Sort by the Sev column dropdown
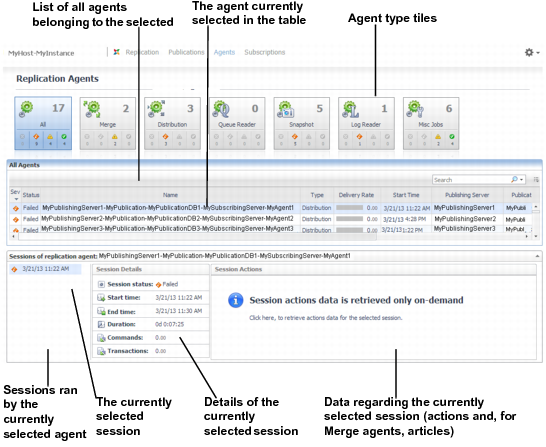Viewport: 546px width, 447px height. 16,199
